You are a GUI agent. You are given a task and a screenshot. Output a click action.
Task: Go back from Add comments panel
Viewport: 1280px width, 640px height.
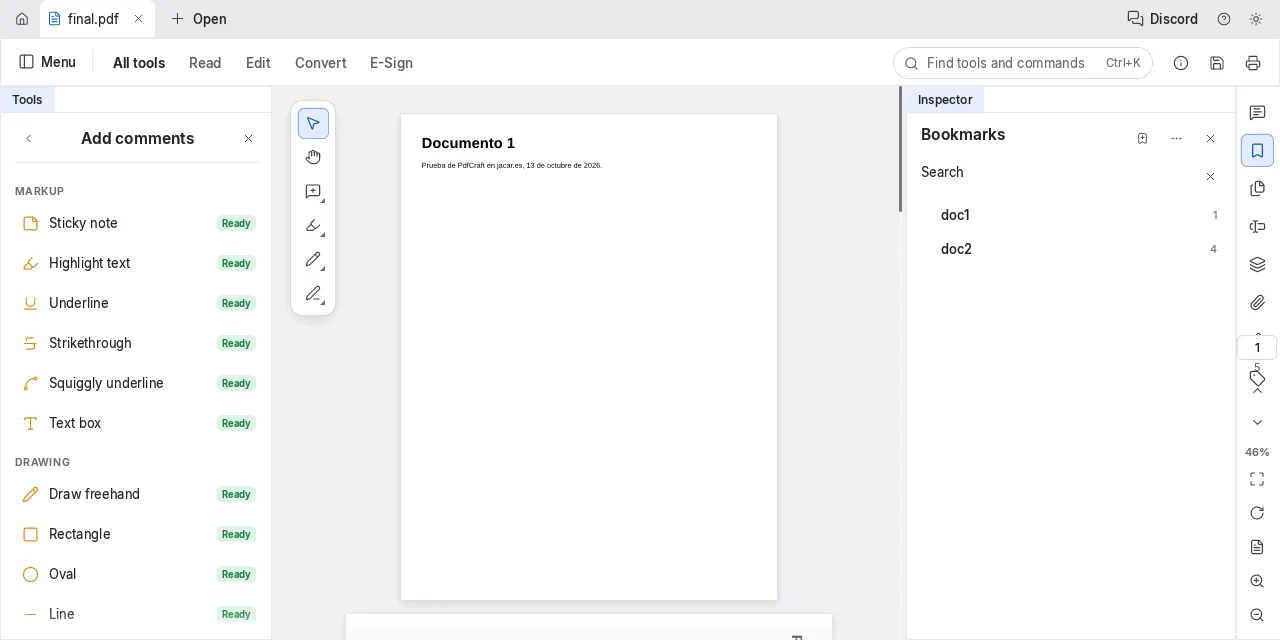[x=29, y=139]
